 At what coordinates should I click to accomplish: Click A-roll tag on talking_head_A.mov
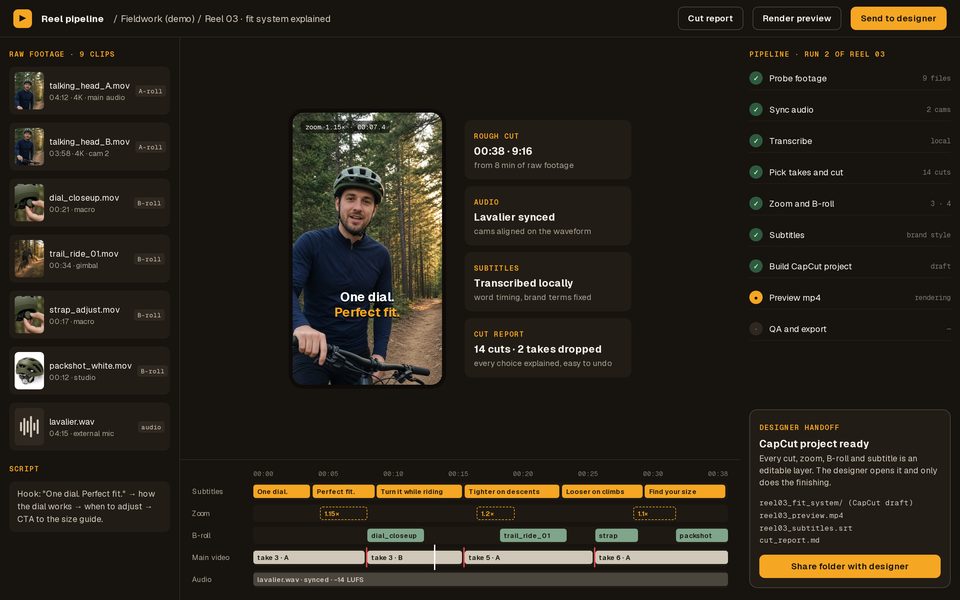(x=150, y=91)
